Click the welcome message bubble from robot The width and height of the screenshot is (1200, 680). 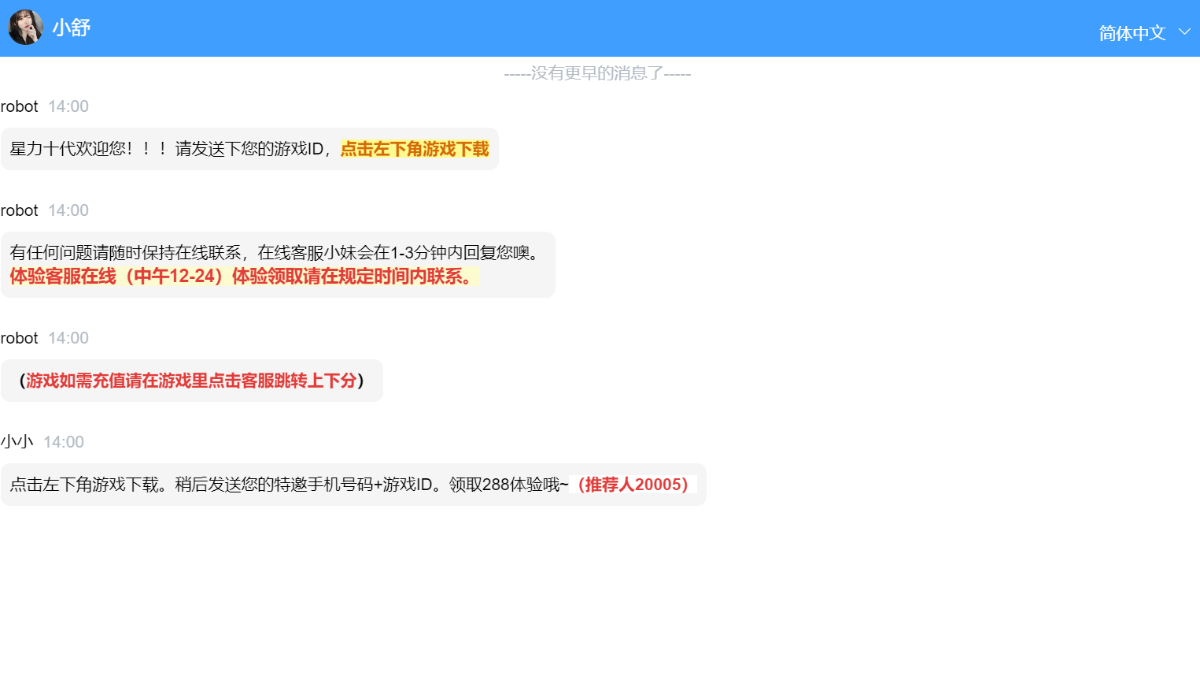coord(249,148)
